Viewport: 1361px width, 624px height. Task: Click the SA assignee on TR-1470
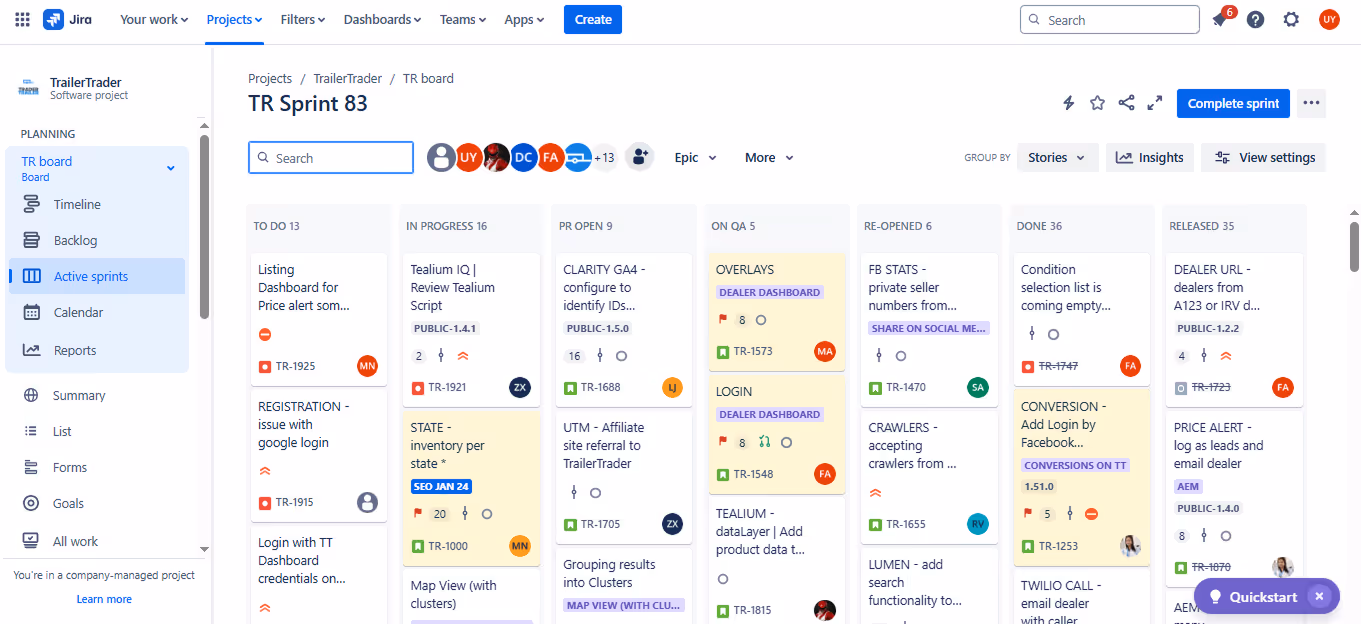[978, 387]
